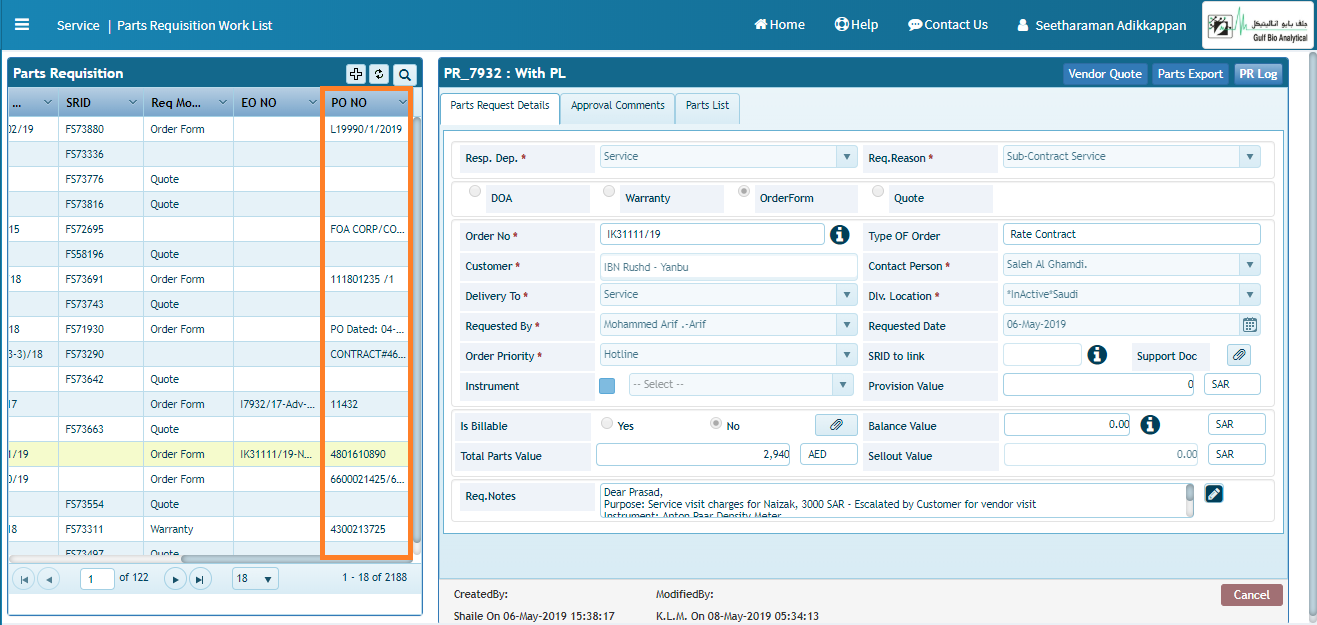Click the page number input field
The height and width of the screenshot is (625, 1317).
(97, 578)
